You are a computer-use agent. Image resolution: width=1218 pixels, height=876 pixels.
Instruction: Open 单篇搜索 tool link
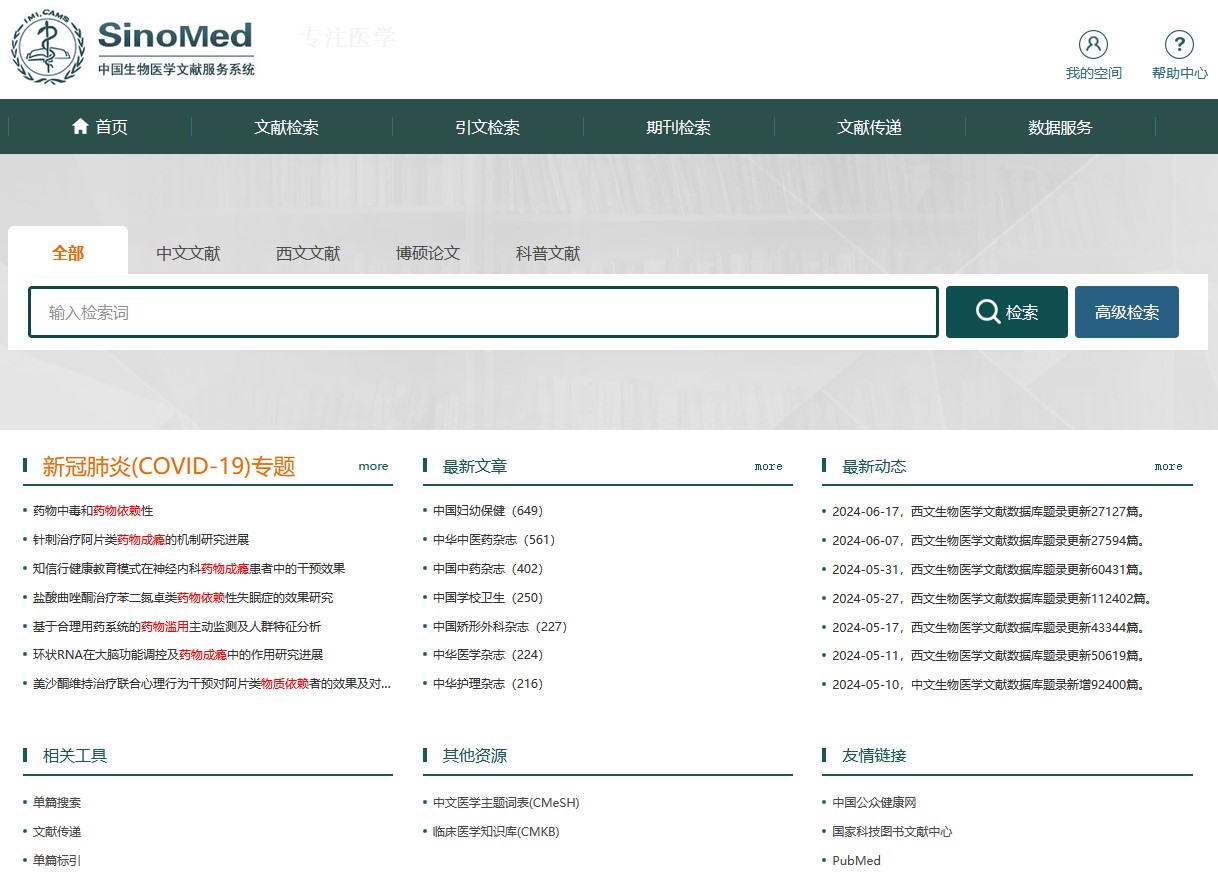click(x=57, y=802)
